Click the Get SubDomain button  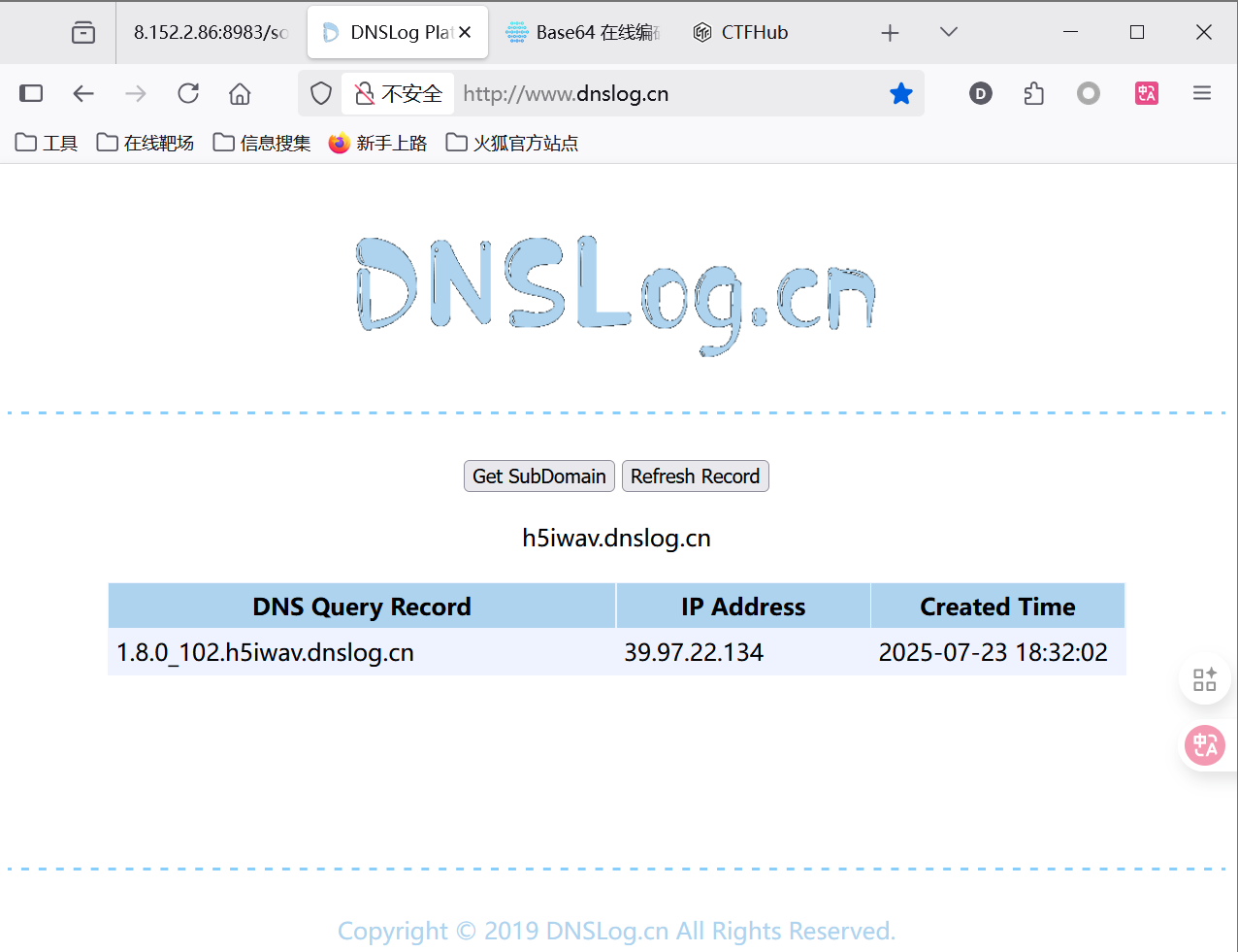click(x=539, y=476)
